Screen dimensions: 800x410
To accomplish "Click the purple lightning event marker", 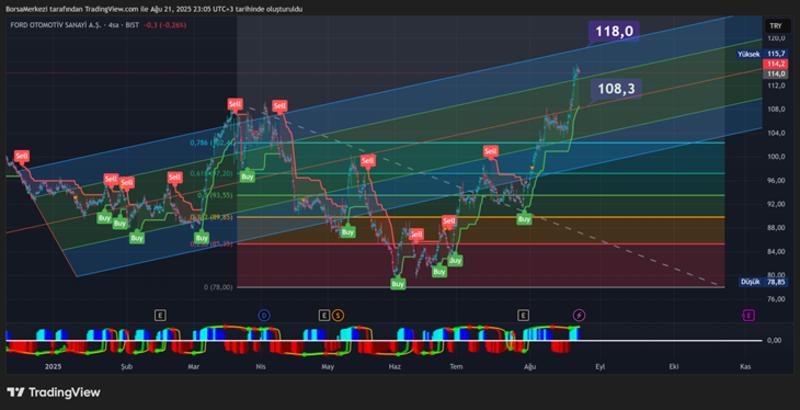I will point(579,316).
